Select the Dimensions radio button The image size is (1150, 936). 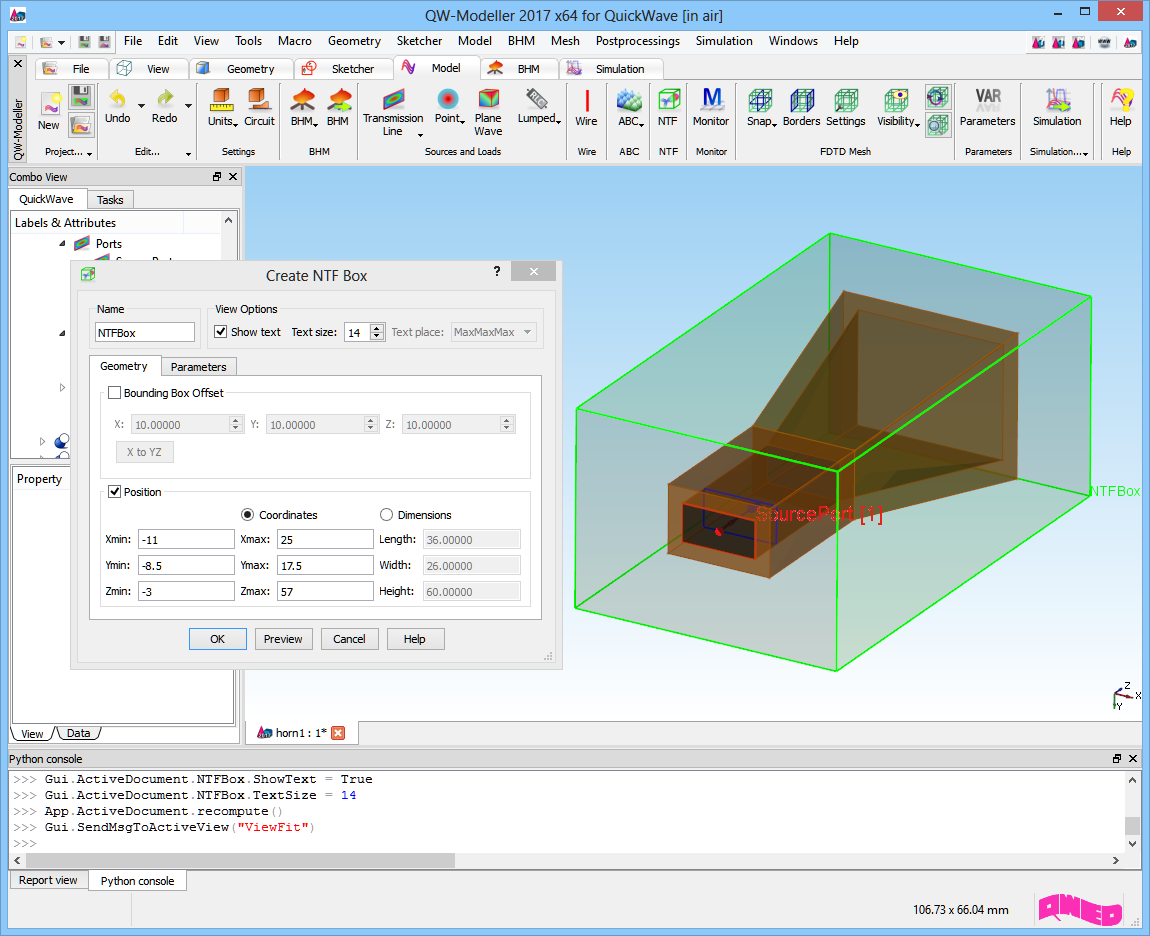click(x=387, y=515)
